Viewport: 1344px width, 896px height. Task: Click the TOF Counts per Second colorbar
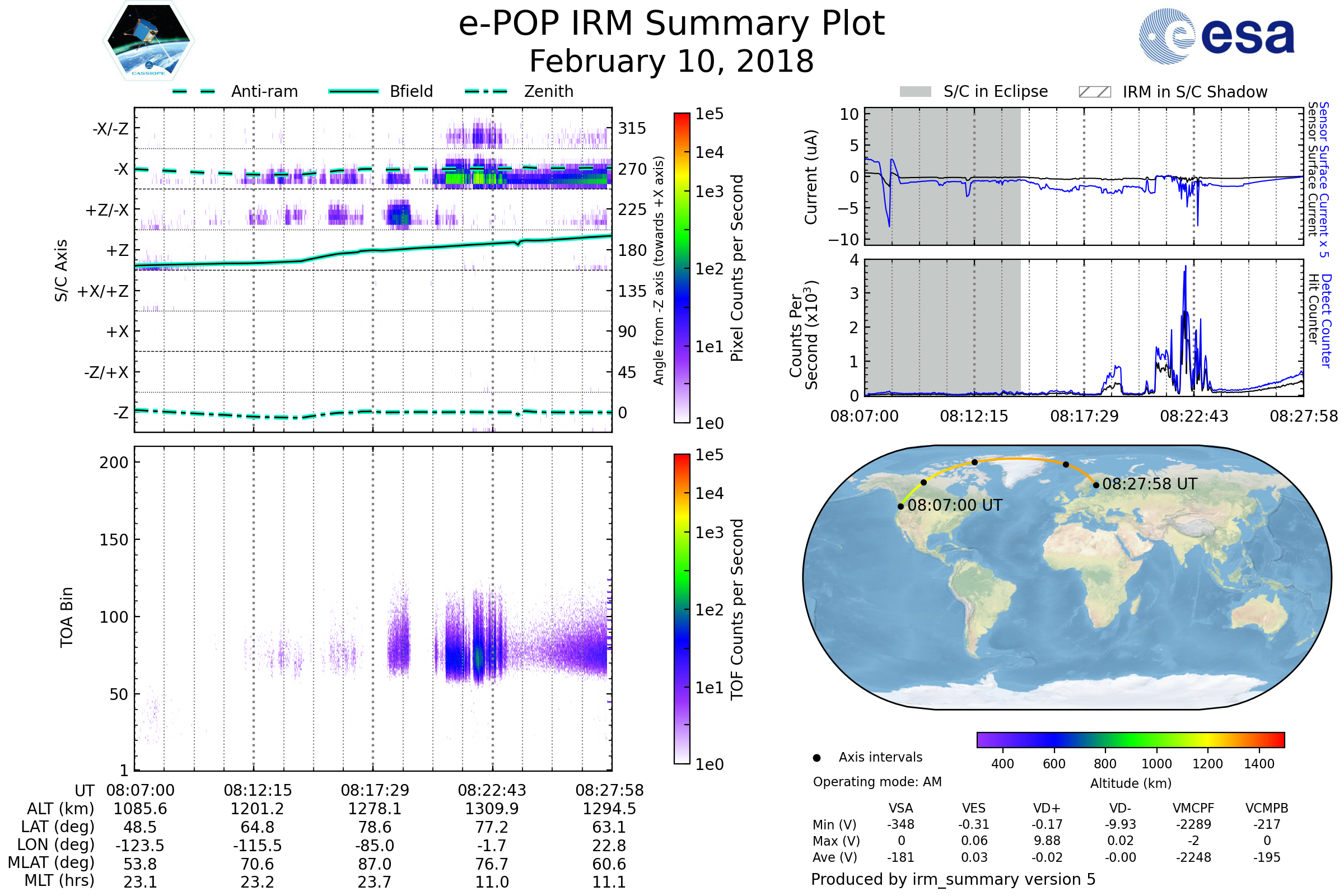click(682, 609)
